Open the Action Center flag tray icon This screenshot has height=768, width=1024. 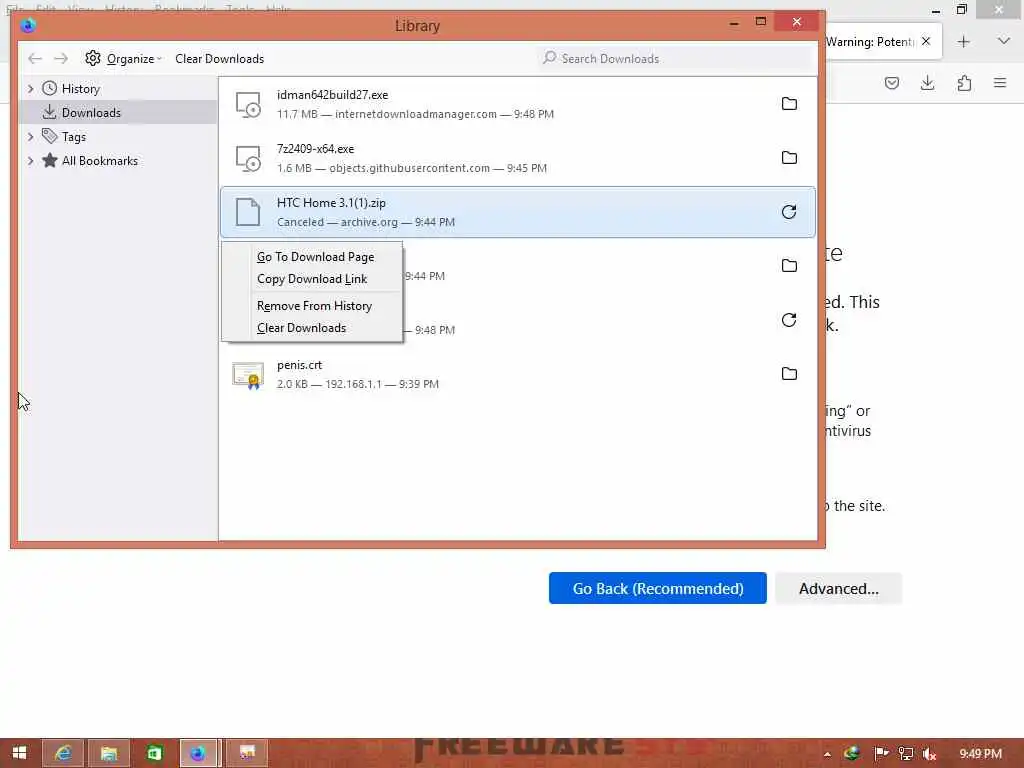(x=881, y=754)
